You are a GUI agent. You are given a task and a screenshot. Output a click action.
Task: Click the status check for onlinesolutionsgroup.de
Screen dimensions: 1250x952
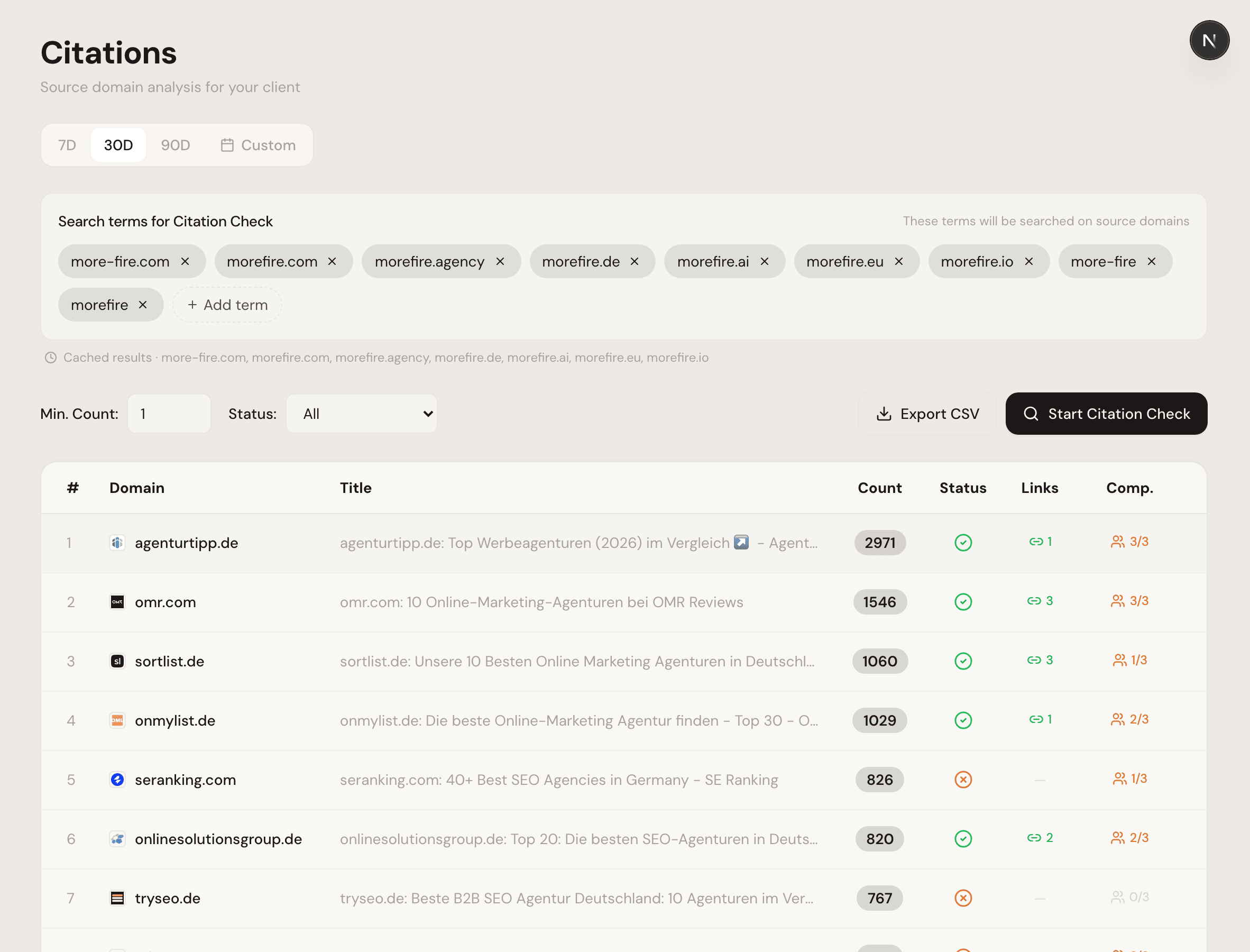pos(963,839)
